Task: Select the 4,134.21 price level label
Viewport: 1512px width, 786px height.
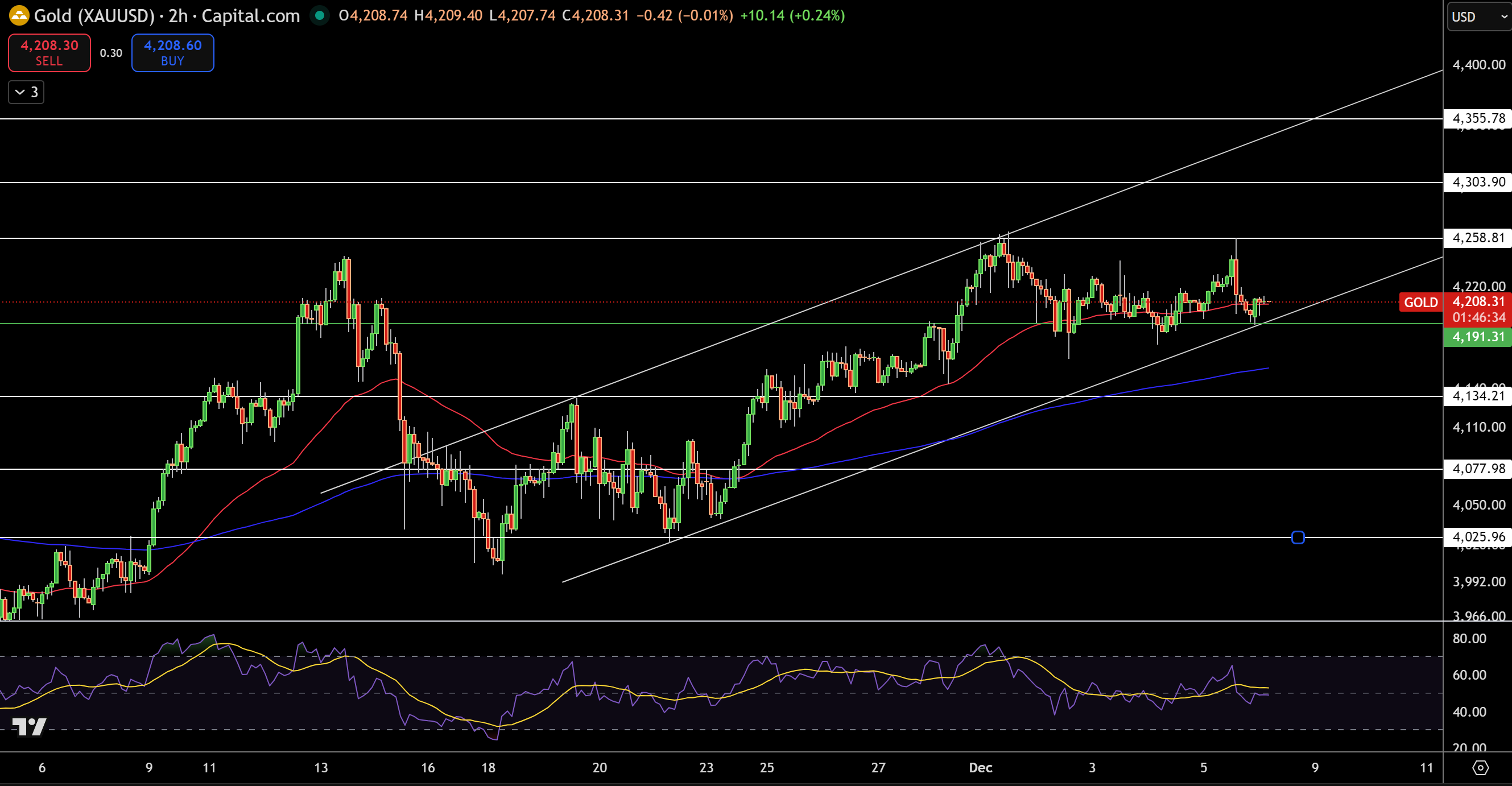Action: [x=1478, y=396]
